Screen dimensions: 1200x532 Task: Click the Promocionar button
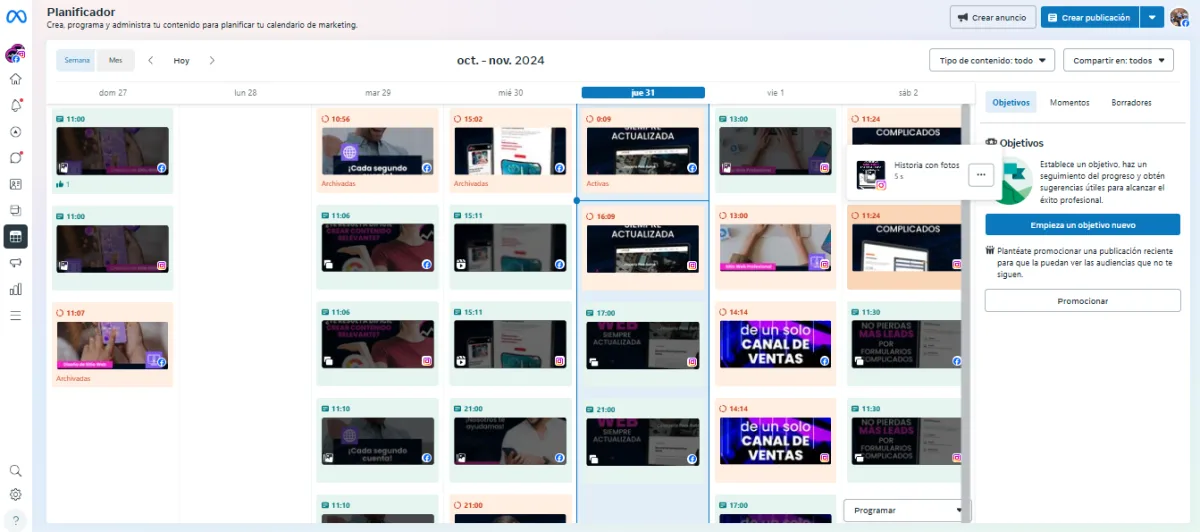pos(1082,300)
